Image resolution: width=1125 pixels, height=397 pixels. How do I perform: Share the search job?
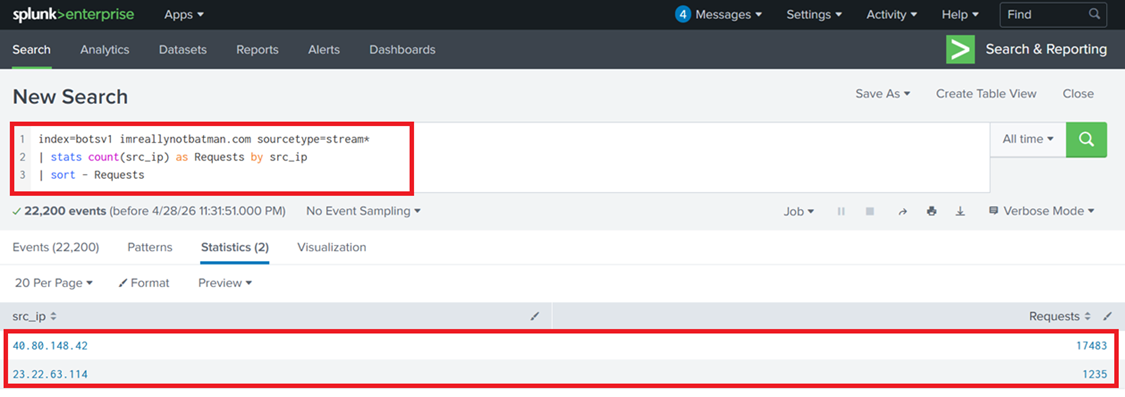click(903, 212)
